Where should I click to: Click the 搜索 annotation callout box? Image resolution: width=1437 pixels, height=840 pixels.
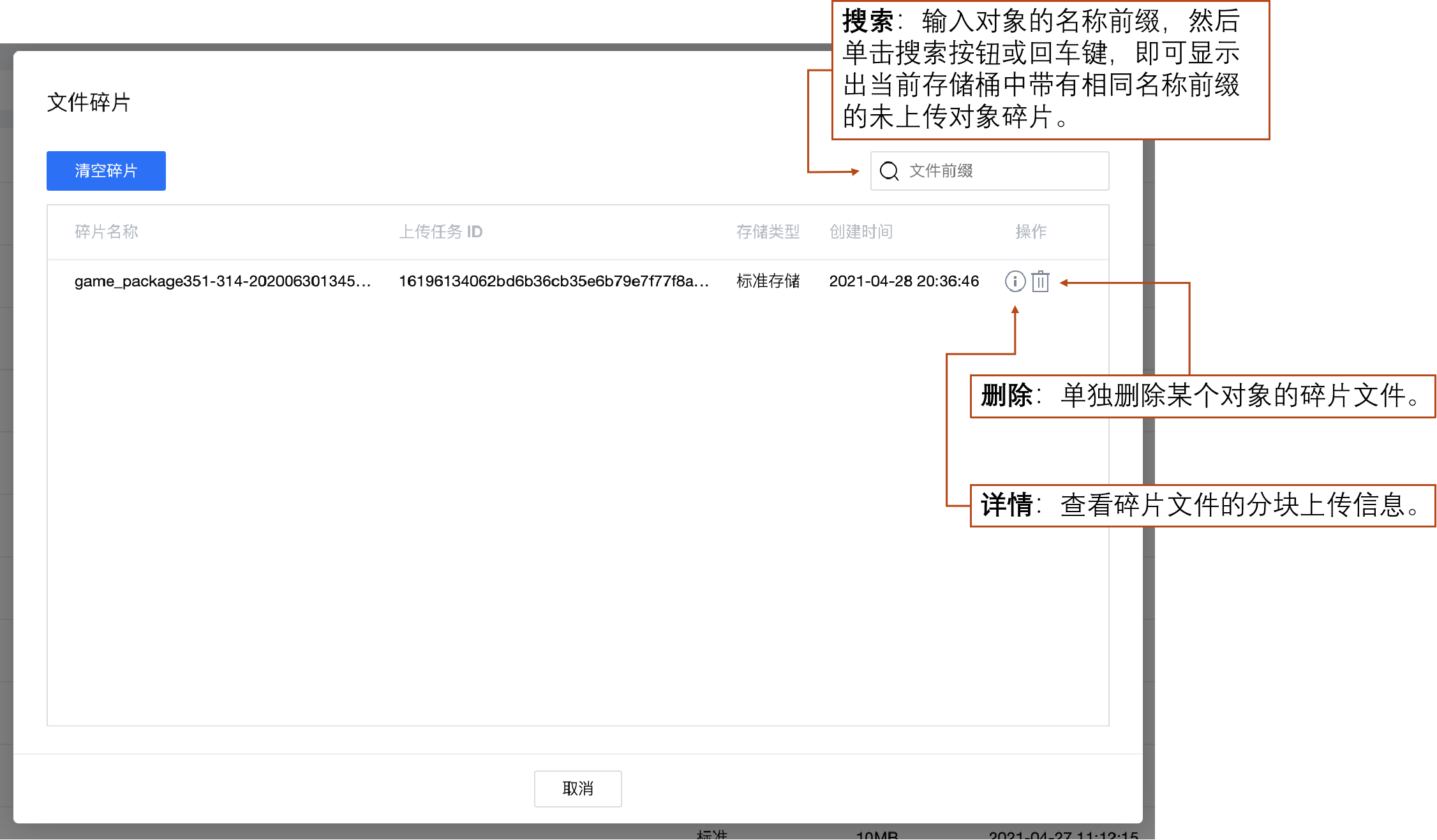tap(1050, 69)
